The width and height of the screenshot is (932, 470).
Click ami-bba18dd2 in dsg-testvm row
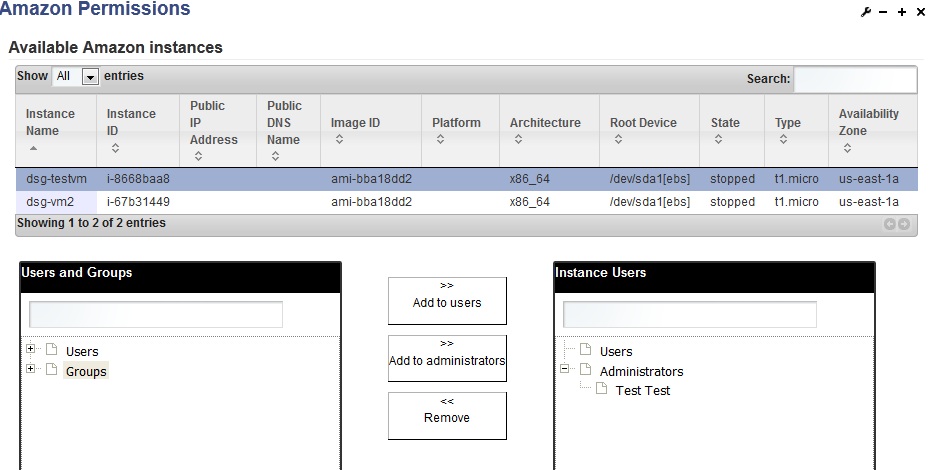(x=371, y=179)
